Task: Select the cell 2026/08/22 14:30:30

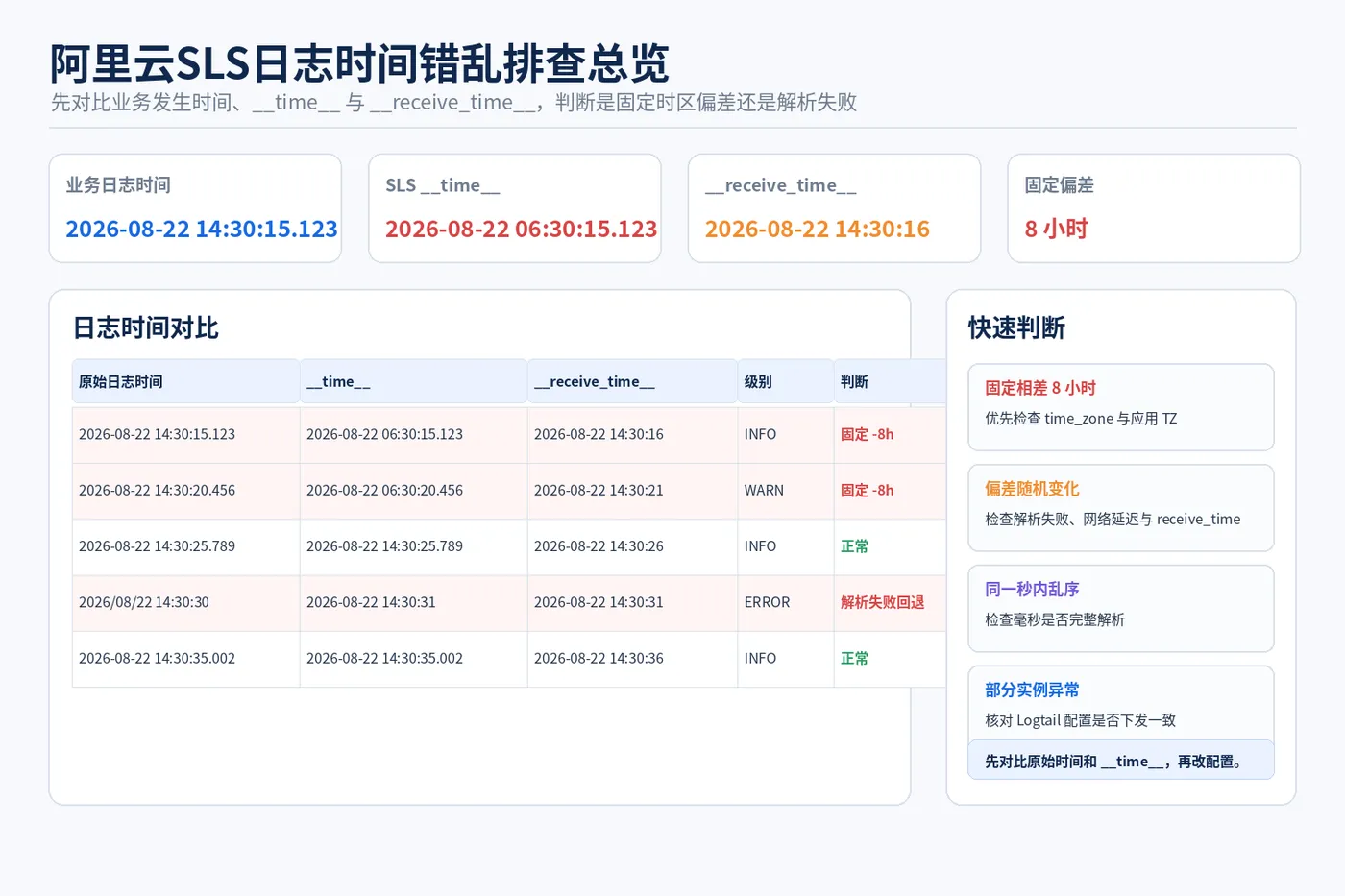Action: 186,602
